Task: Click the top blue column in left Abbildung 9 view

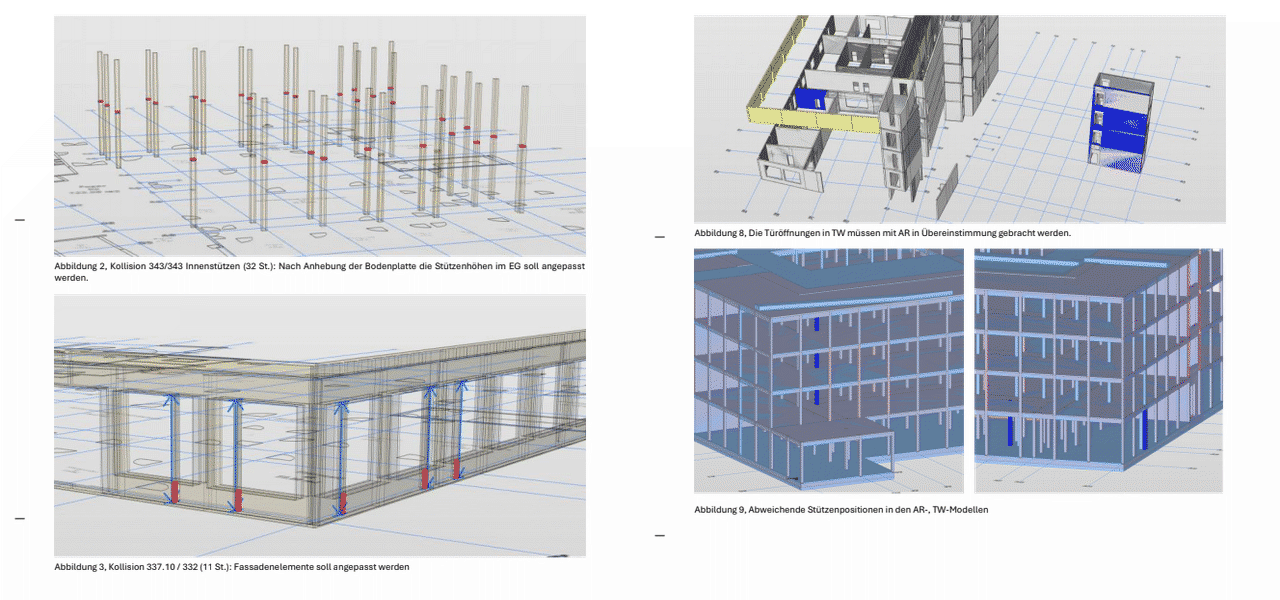Action: [816, 325]
